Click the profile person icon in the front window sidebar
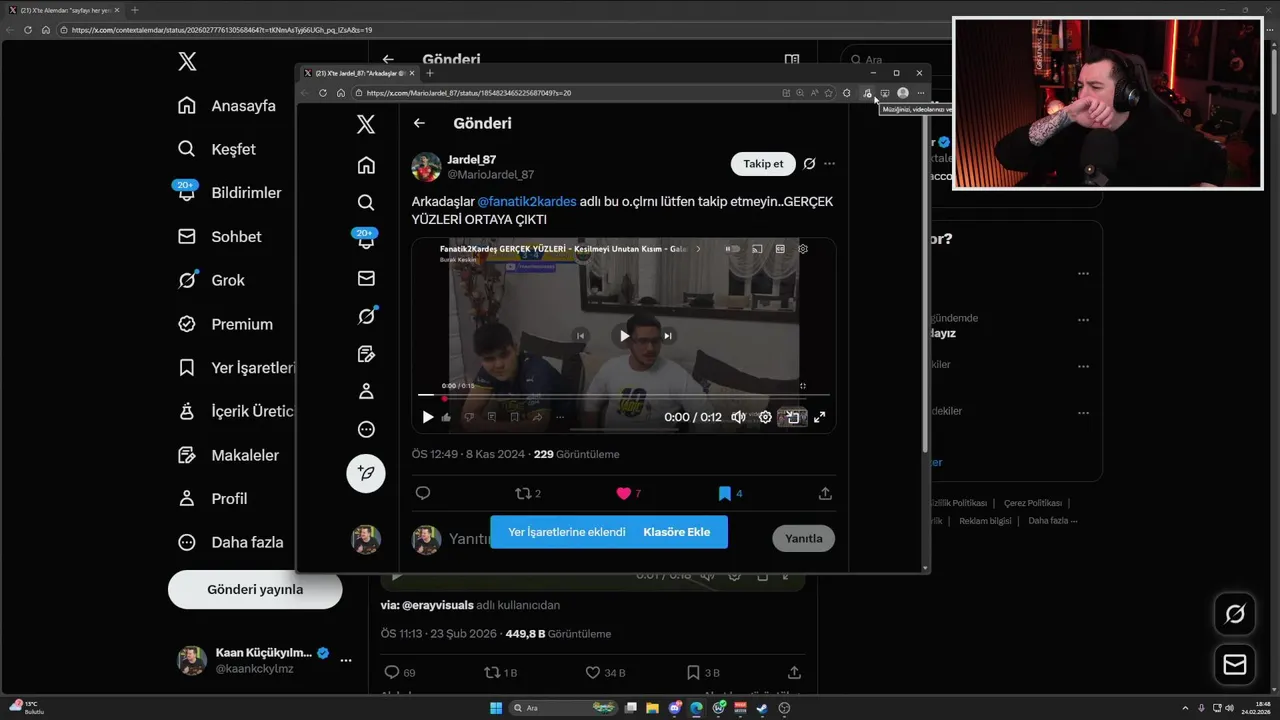 (x=366, y=391)
